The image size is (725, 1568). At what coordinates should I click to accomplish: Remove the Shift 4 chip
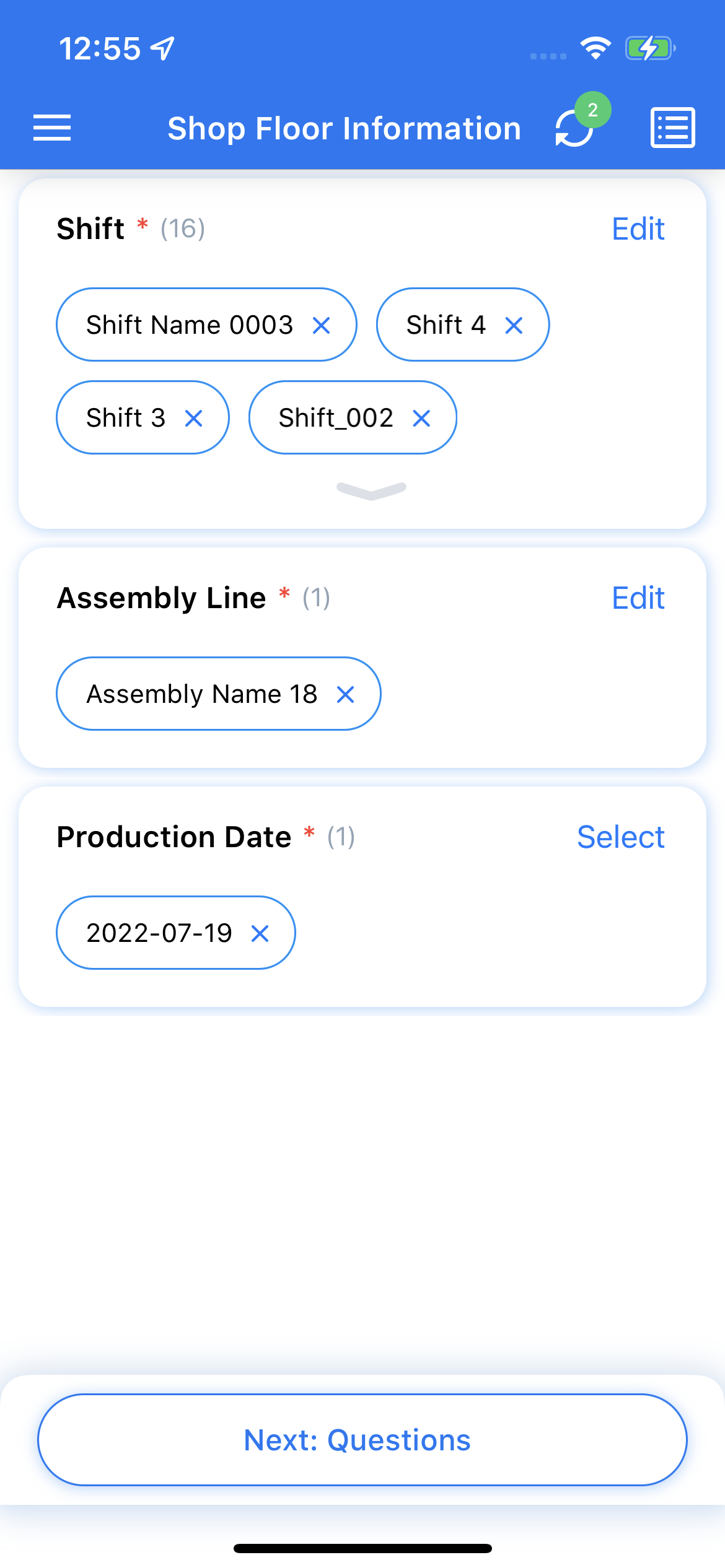tap(514, 325)
